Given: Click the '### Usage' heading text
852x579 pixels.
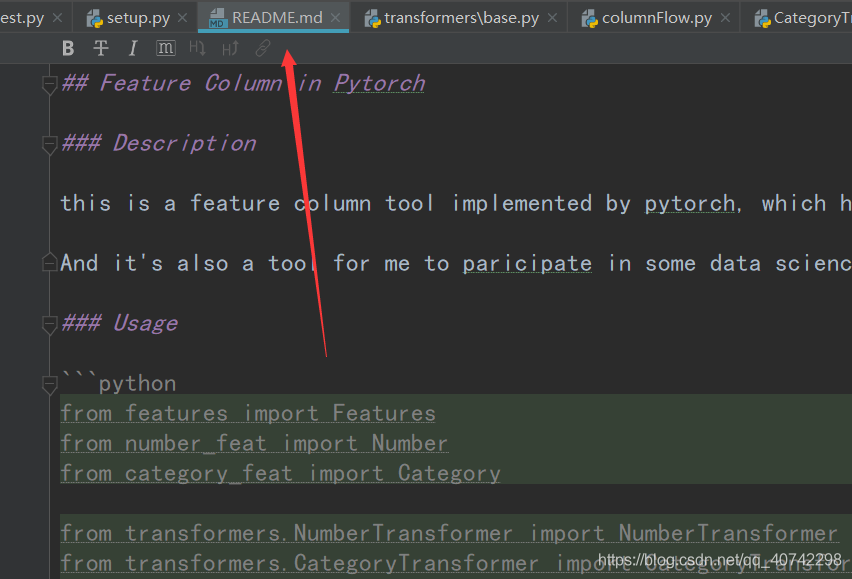Looking at the screenshot, I should [x=120, y=323].
